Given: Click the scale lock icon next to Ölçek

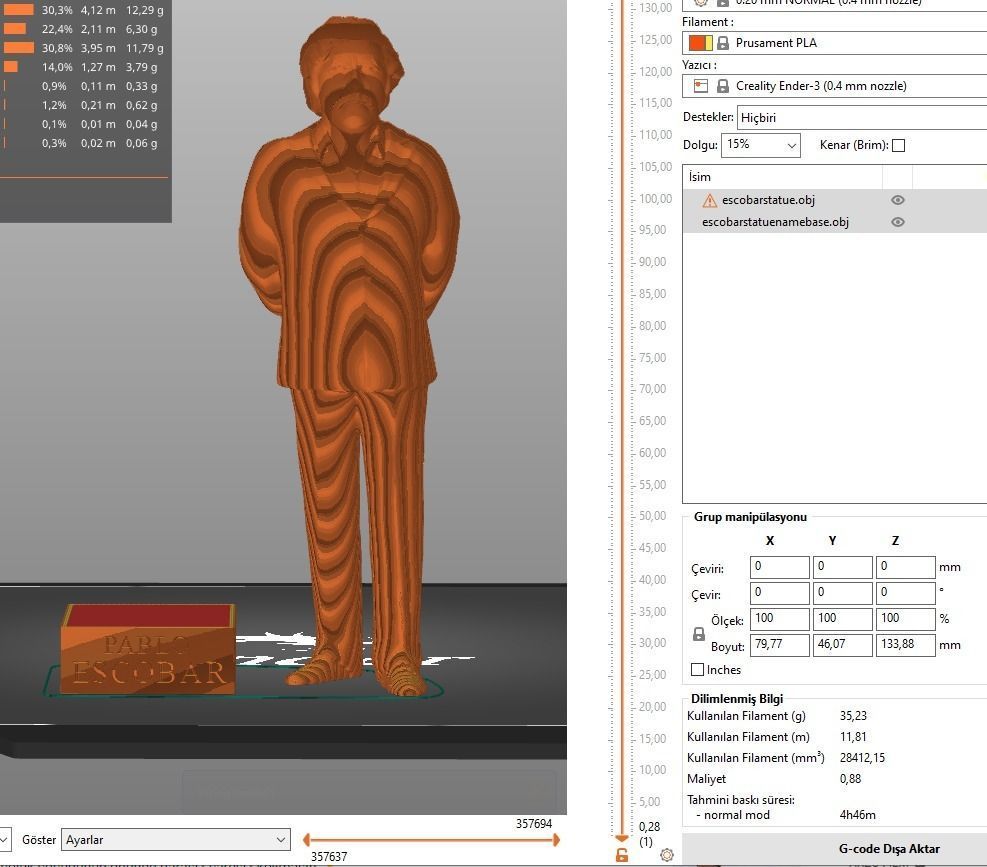Looking at the screenshot, I should click(699, 634).
